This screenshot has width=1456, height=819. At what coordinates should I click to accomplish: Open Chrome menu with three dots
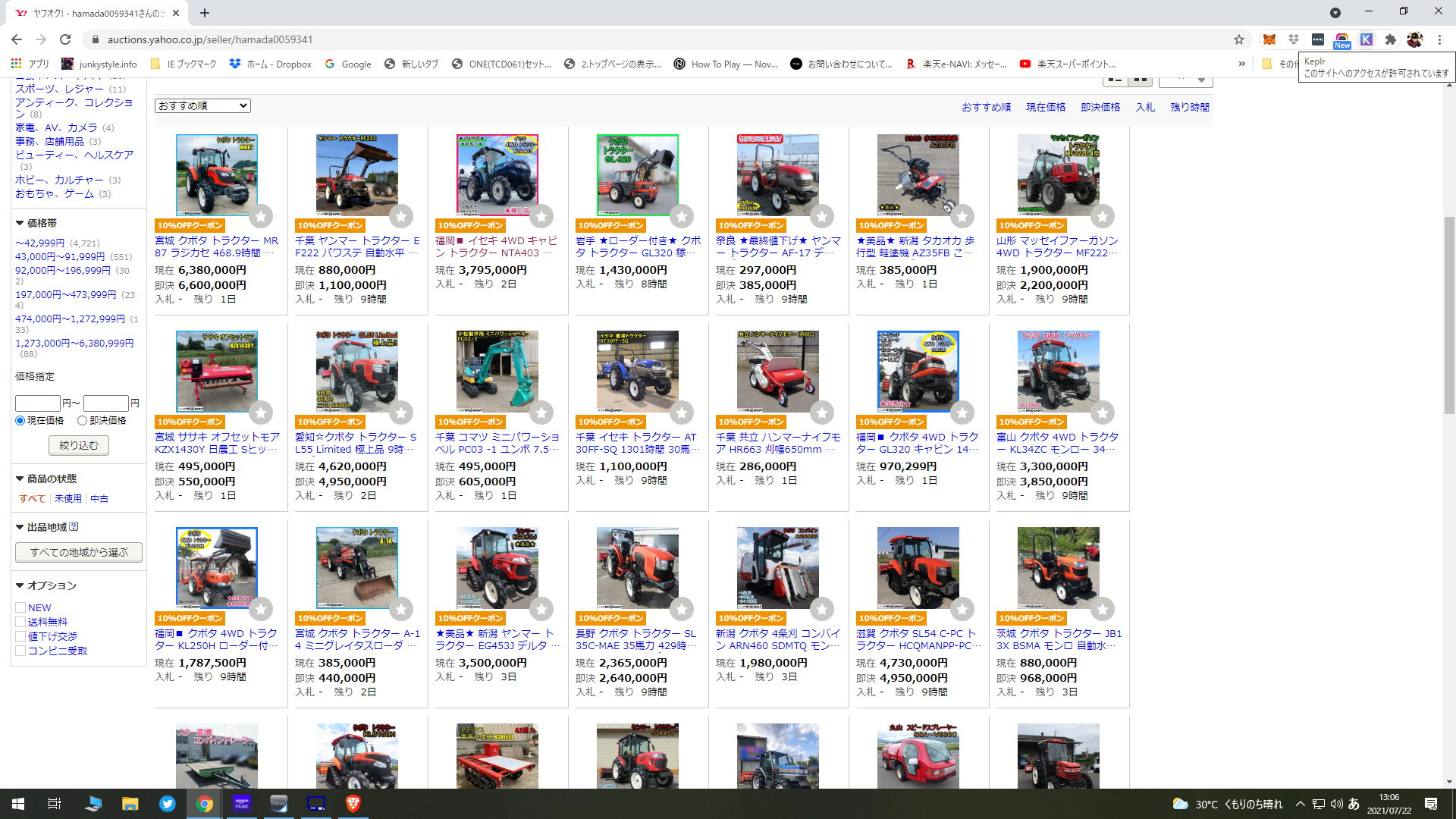(1439, 39)
